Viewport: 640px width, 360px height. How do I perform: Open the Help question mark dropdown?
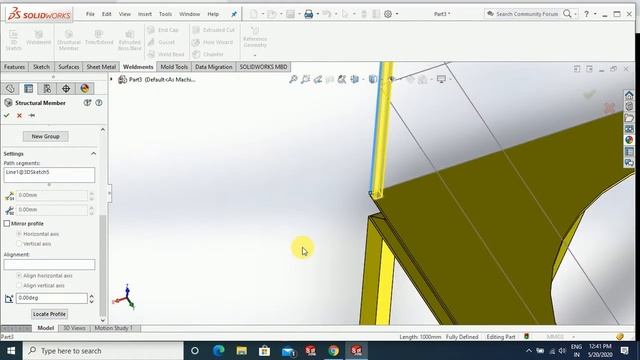click(x=595, y=14)
